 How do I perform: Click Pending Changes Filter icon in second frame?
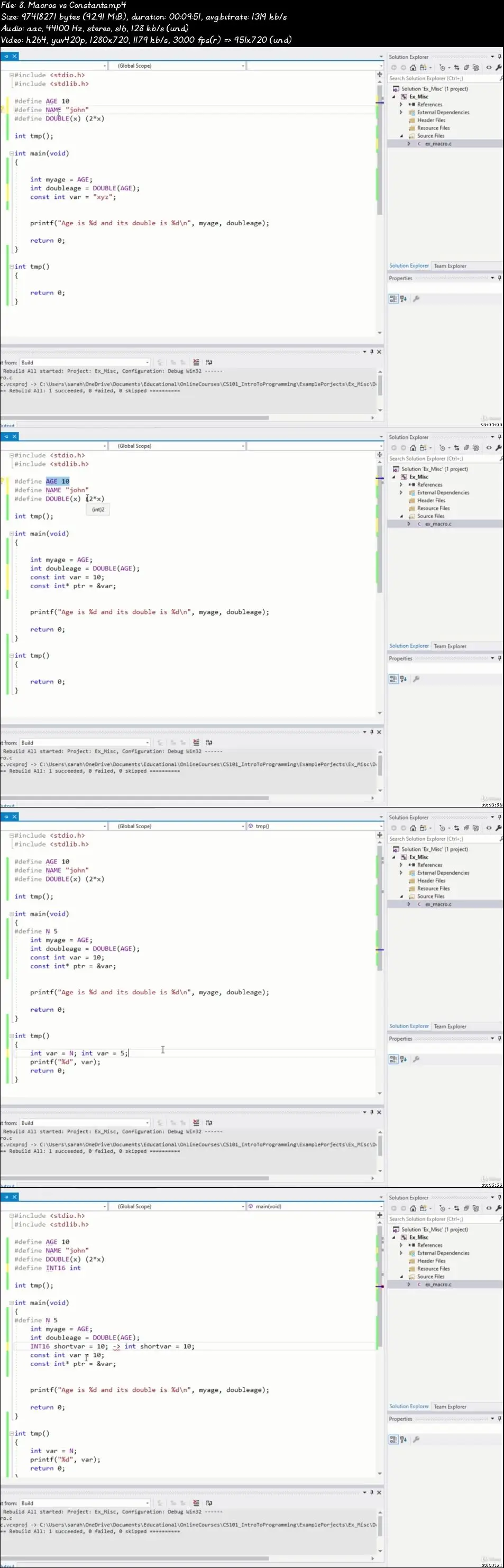pyautogui.click(x=443, y=448)
